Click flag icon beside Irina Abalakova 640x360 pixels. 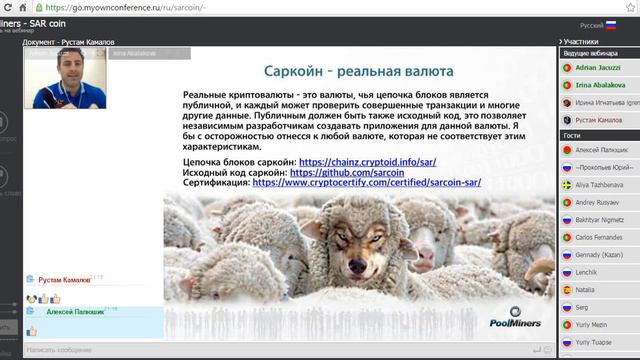[567, 85]
